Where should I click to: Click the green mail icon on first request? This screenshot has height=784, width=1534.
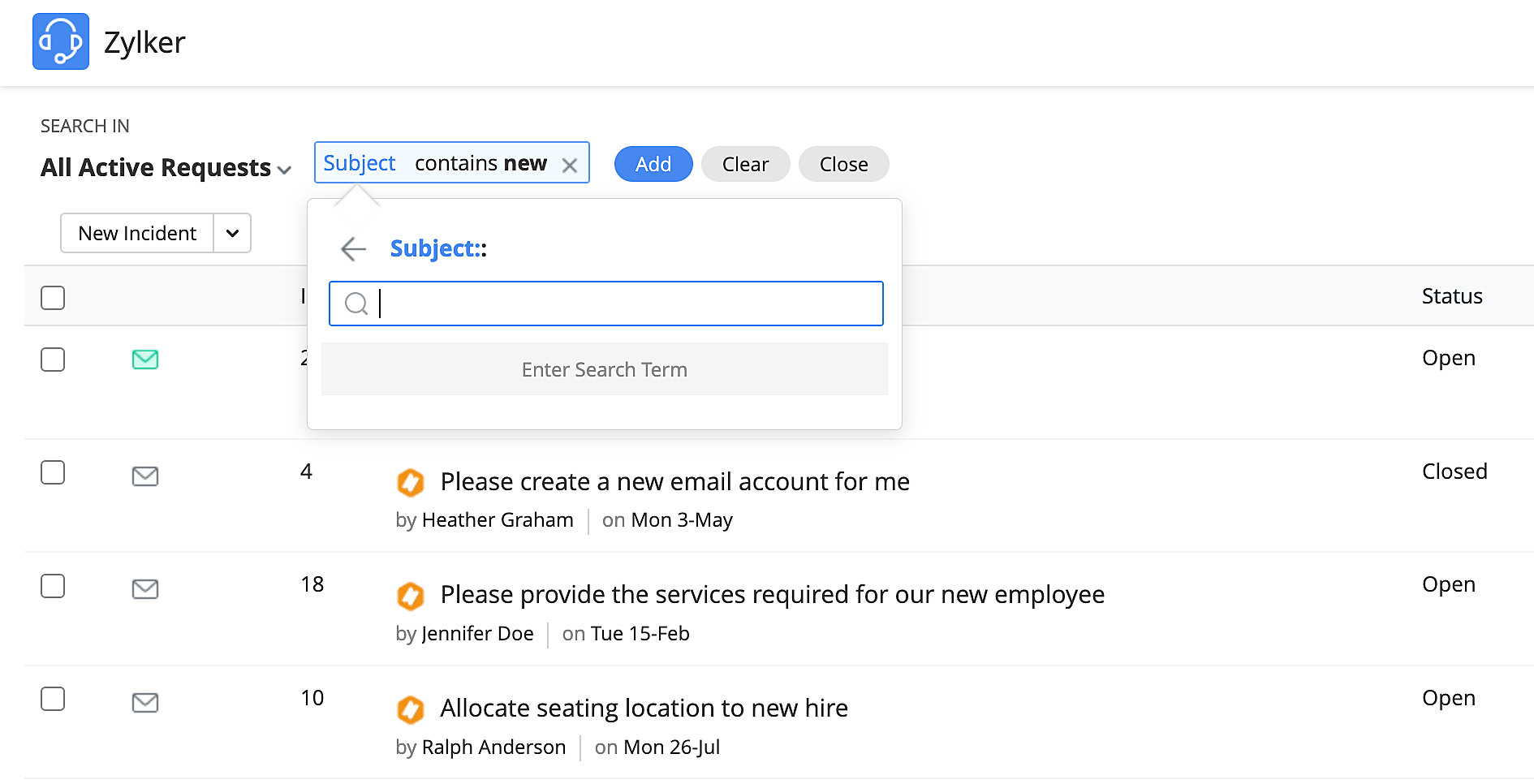(145, 359)
